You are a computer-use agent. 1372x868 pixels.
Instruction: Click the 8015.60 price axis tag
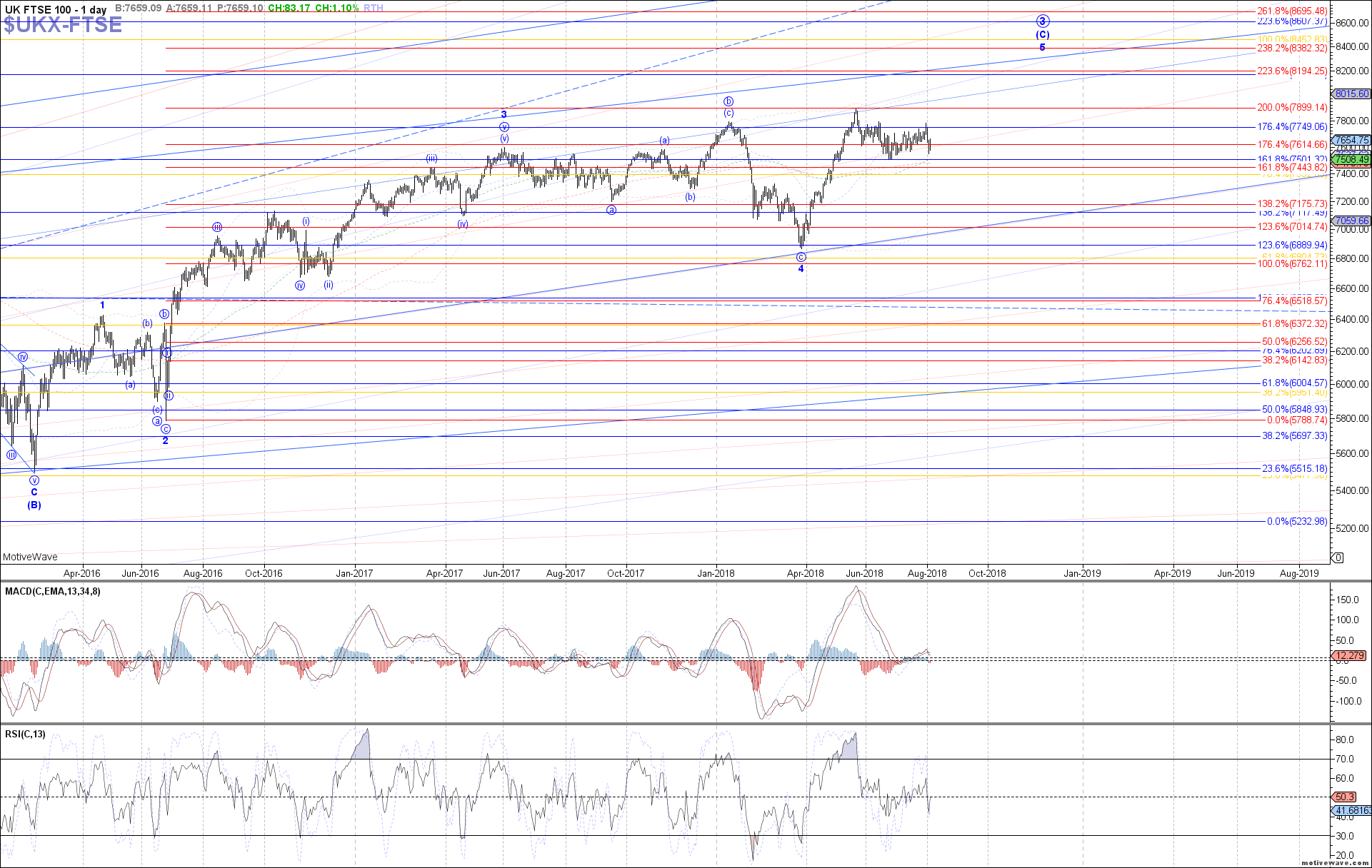coord(1351,94)
